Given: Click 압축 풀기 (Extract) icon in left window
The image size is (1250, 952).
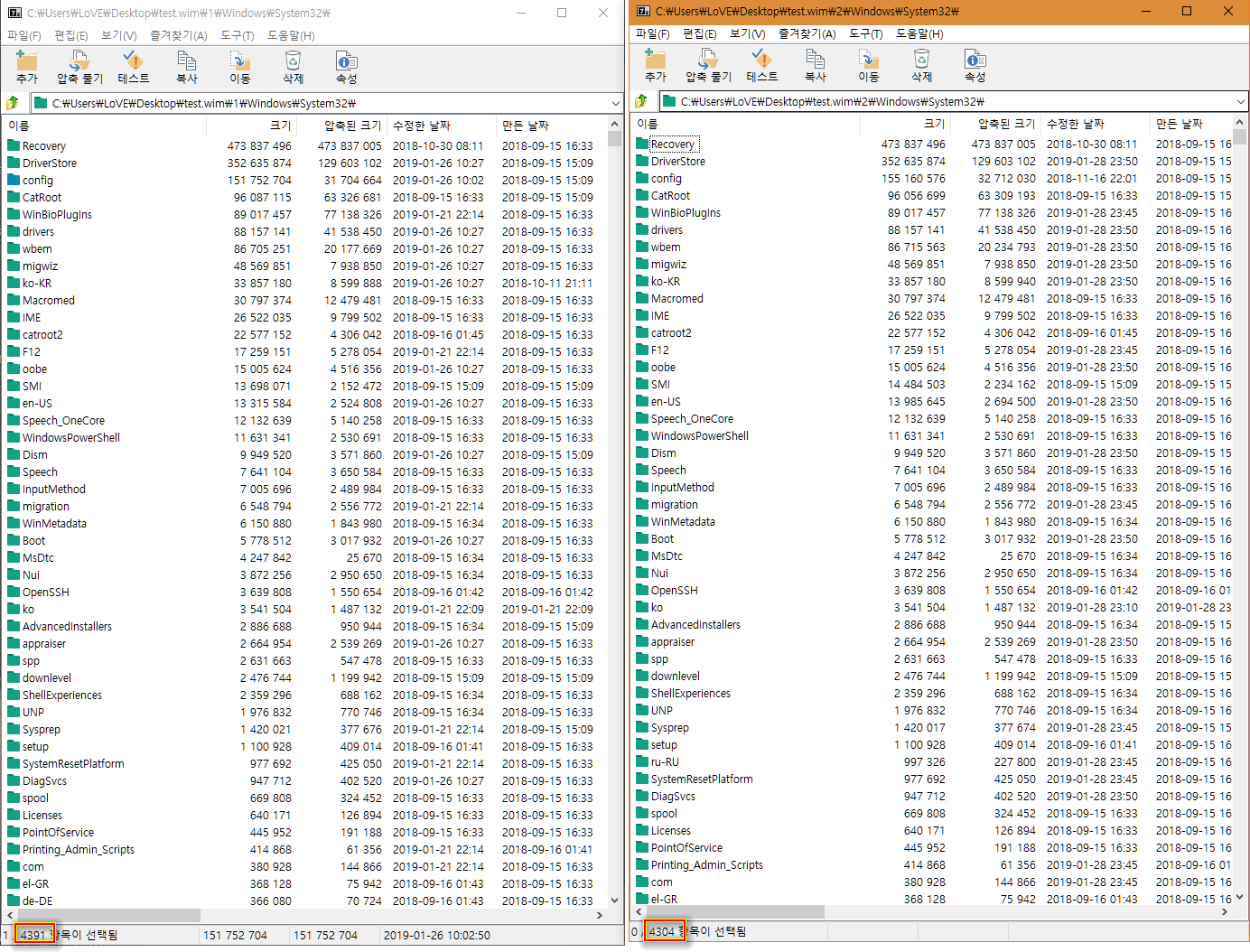Looking at the screenshot, I should coord(79,61).
